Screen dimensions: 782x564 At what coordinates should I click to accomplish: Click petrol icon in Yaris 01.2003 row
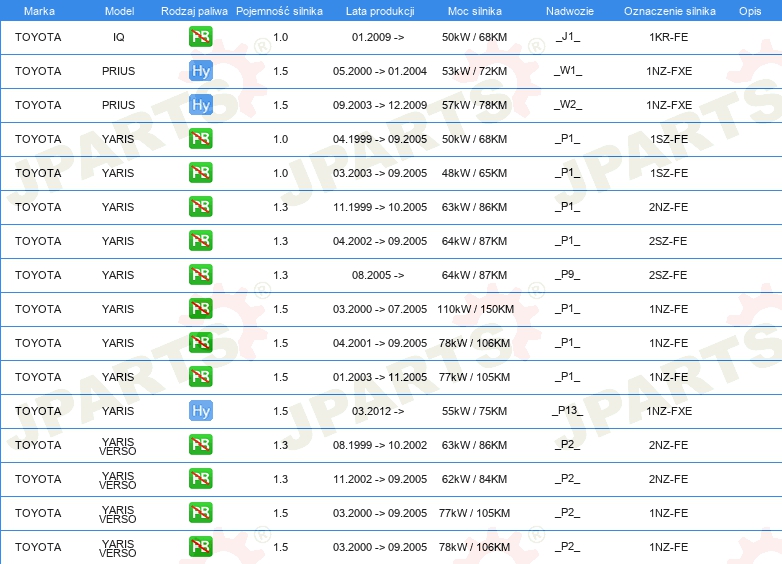(200, 376)
